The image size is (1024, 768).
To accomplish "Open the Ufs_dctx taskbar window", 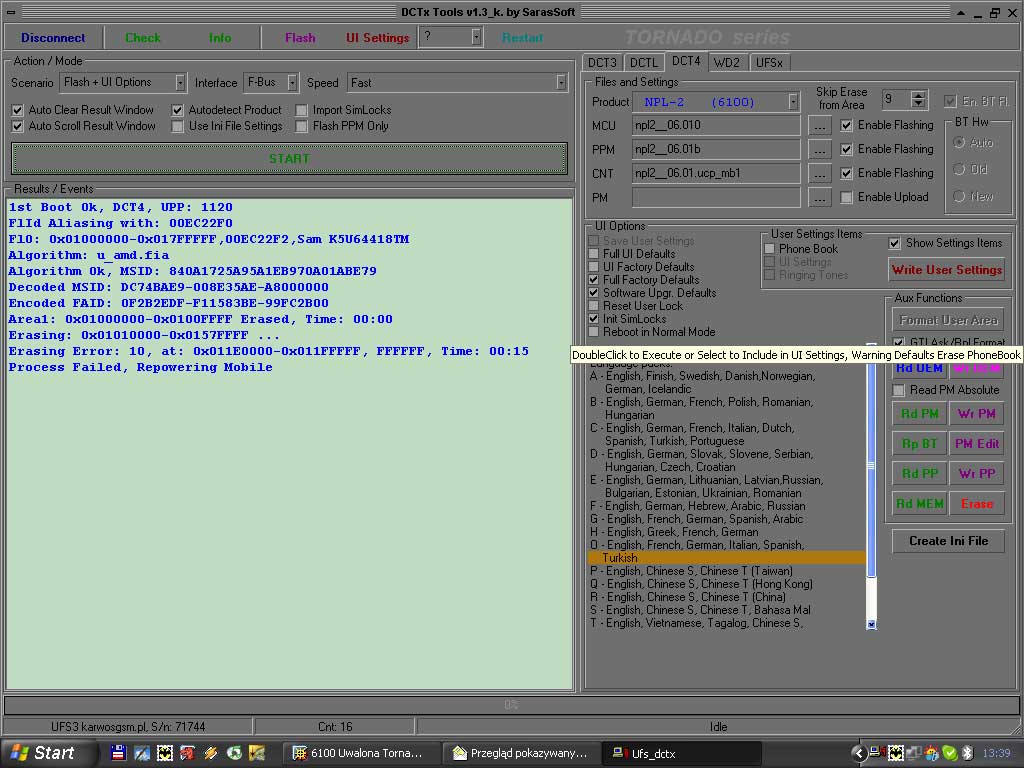I will click(x=681, y=753).
